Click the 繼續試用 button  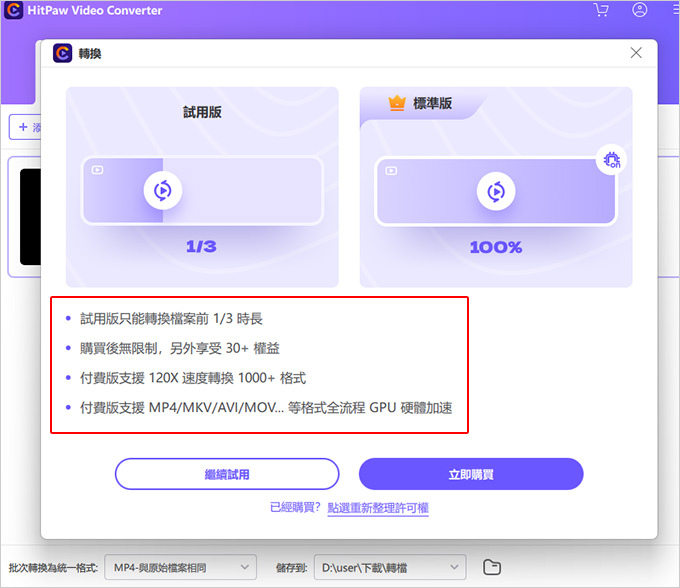227,474
